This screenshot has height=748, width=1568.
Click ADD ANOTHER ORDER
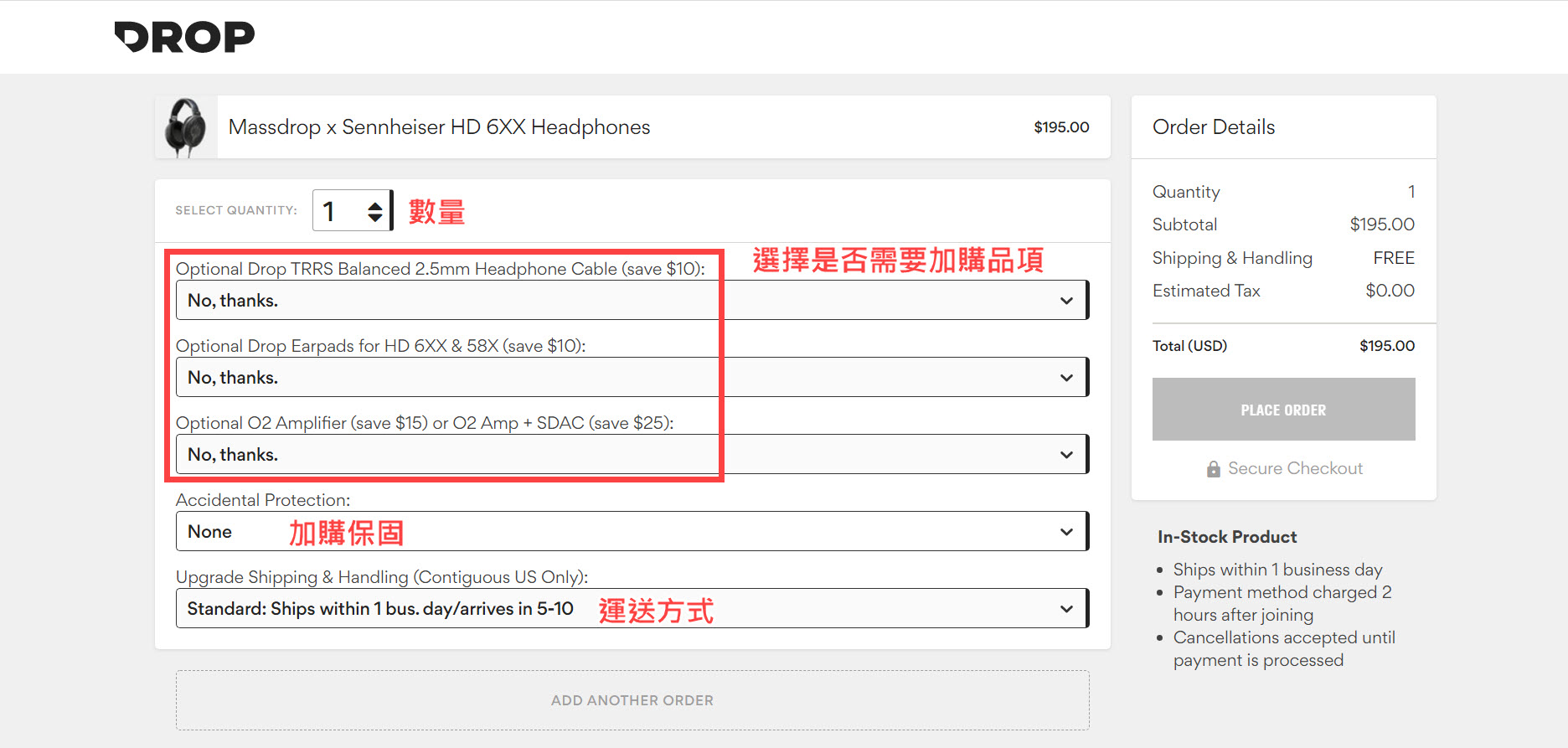click(632, 700)
